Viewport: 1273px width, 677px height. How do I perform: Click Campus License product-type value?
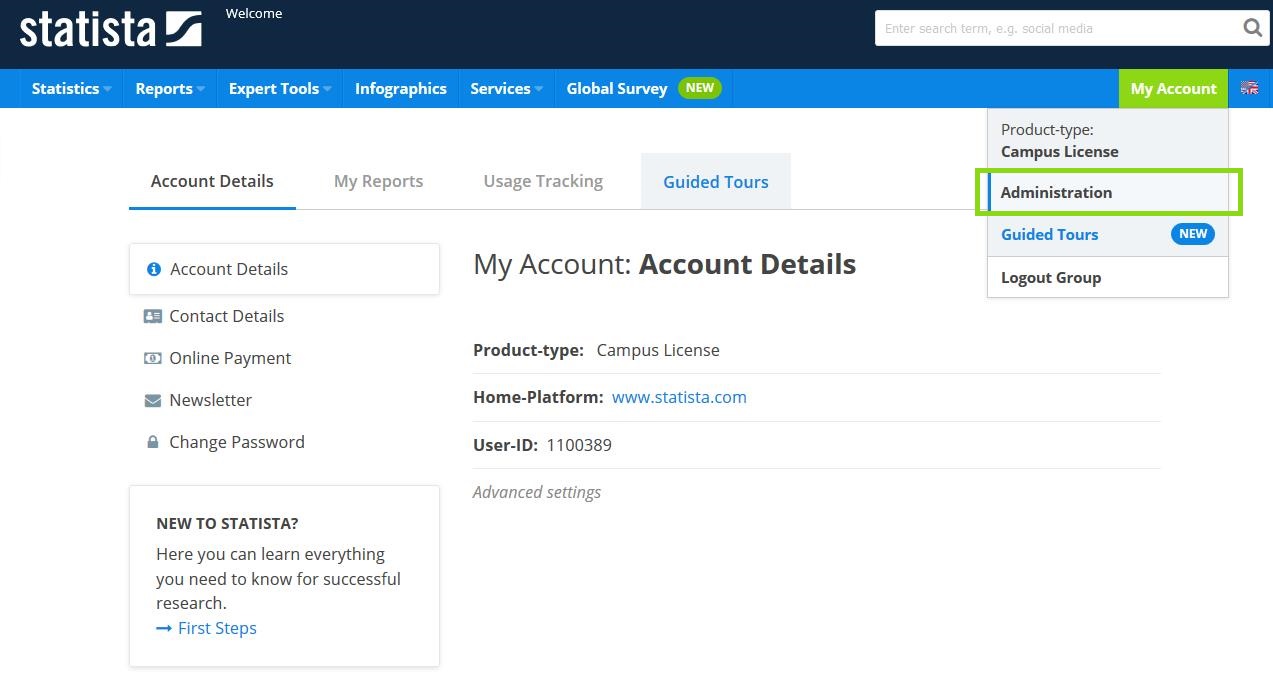[x=658, y=350]
